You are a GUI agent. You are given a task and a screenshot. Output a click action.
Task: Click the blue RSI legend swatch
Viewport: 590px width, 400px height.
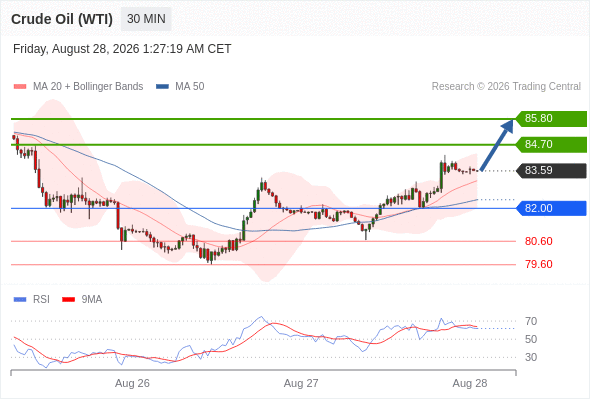tap(20, 300)
